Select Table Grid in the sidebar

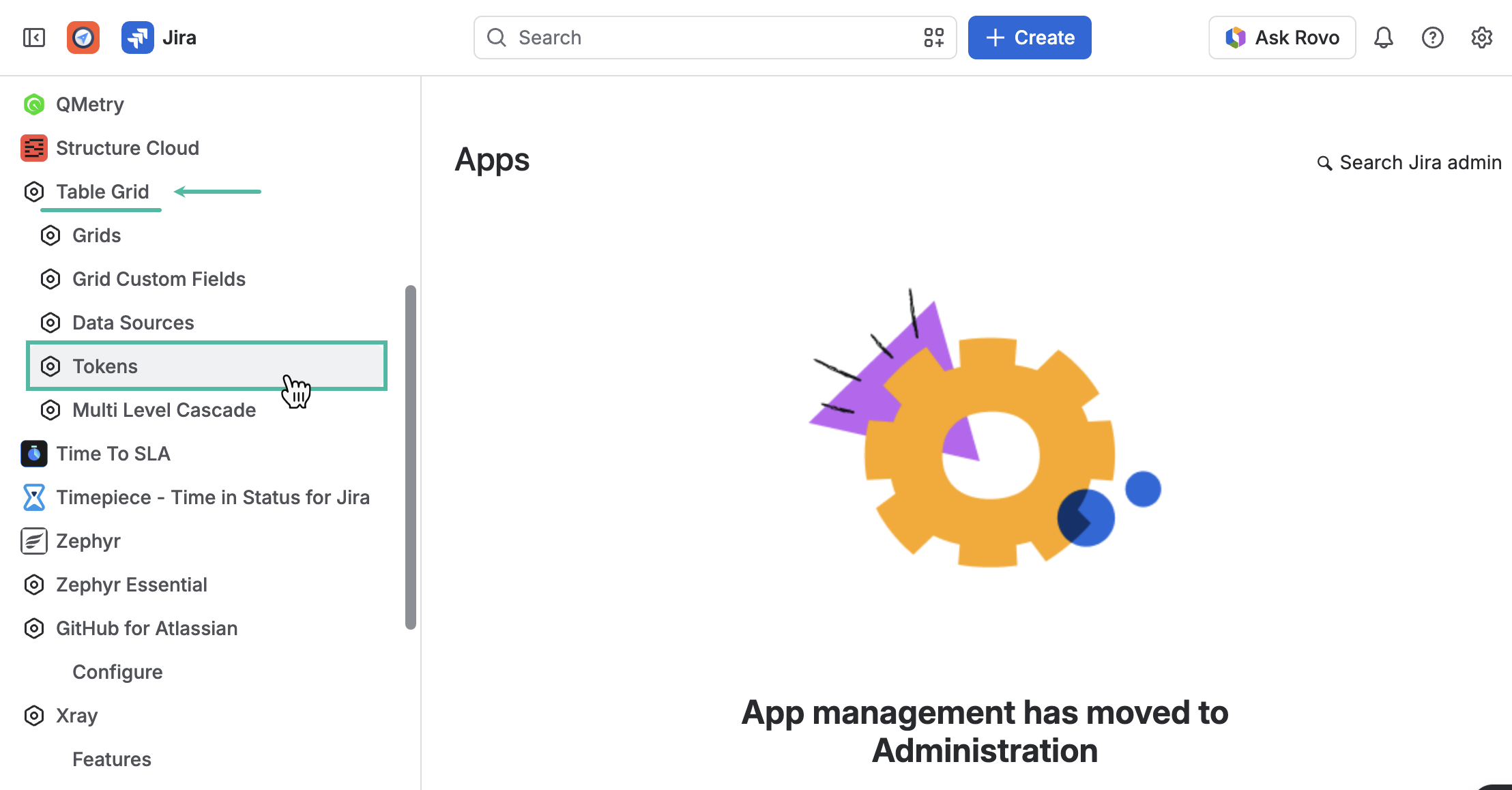click(x=102, y=192)
